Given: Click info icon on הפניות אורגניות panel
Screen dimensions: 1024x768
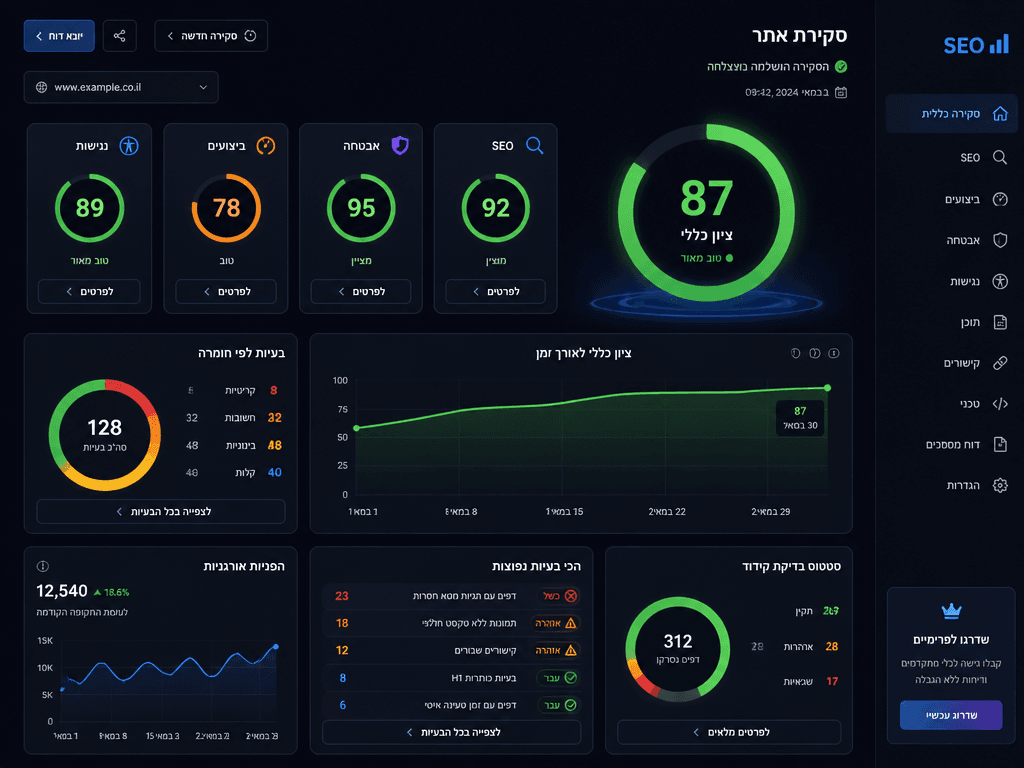Looking at the screenshot, I should pyautogui.click(x=42, y=566).
